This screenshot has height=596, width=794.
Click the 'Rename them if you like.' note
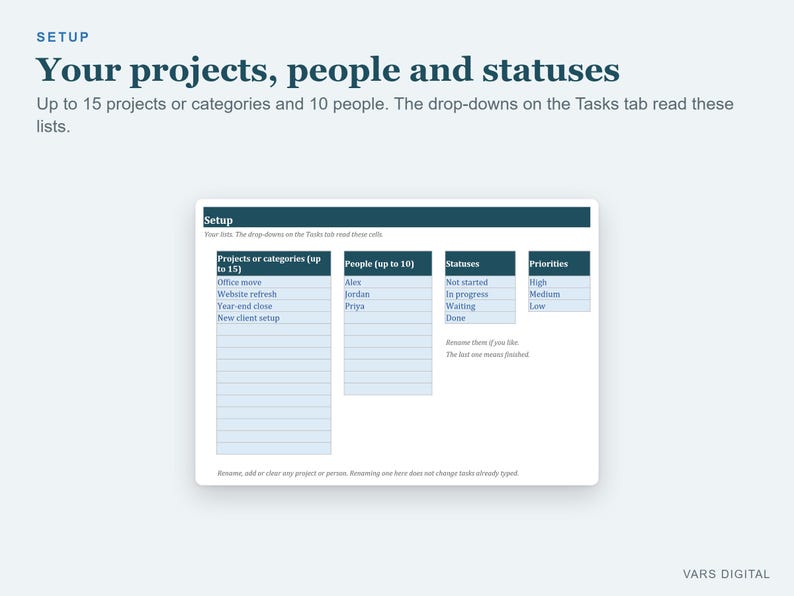pos(482,342)
